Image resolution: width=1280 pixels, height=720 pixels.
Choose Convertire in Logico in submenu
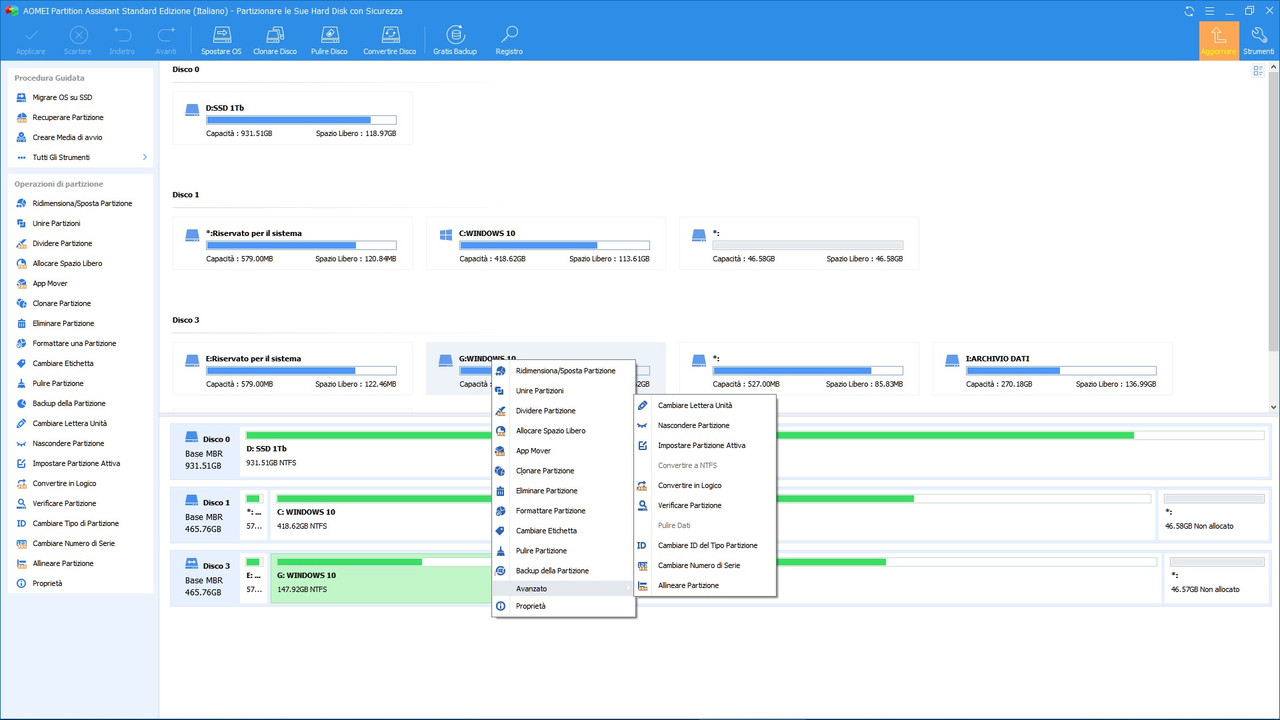pyautogui.click(x=705, y=485)
